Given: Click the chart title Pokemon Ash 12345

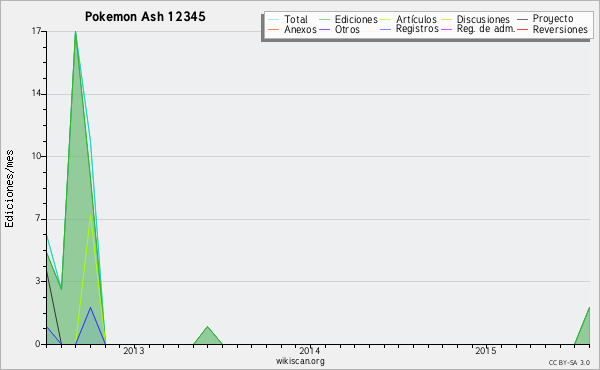Looking at the screenshot, I should (145, 16).
